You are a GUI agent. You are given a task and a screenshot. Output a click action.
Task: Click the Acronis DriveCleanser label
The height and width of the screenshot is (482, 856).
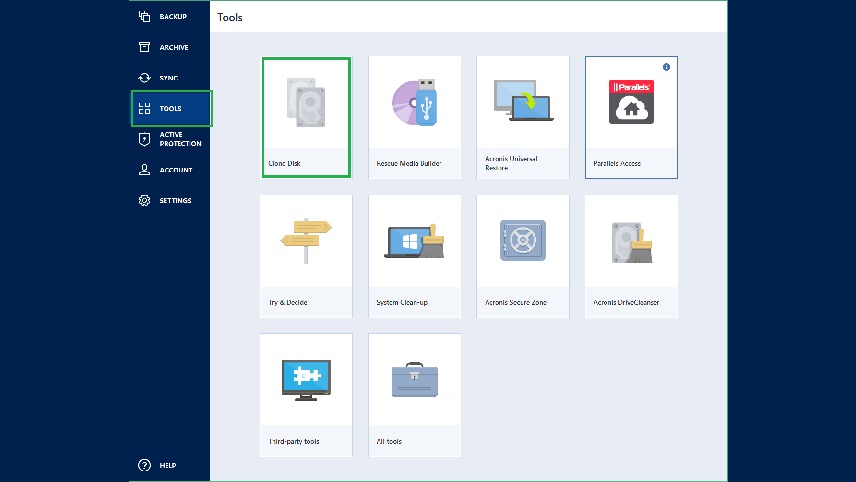(626, 302)
